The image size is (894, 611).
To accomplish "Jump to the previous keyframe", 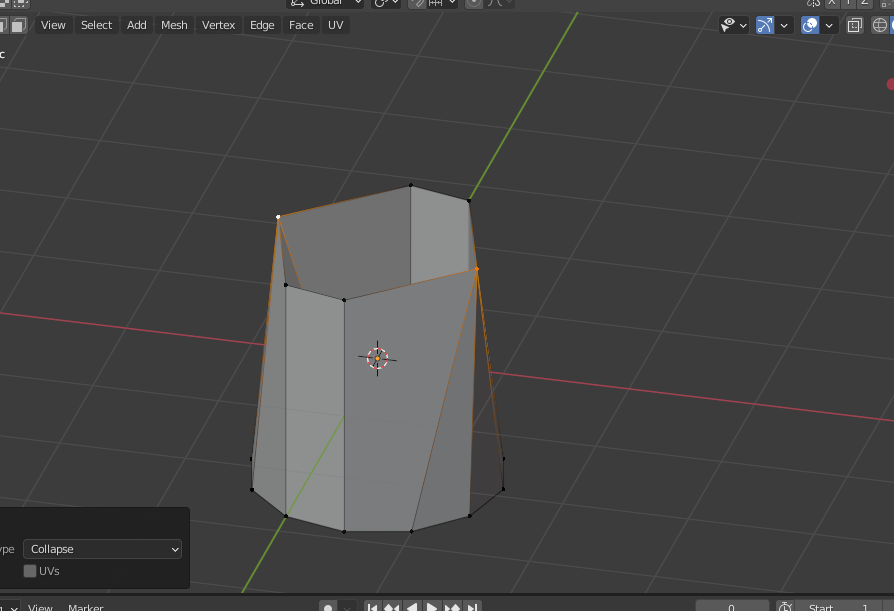I will click(392, 607).
